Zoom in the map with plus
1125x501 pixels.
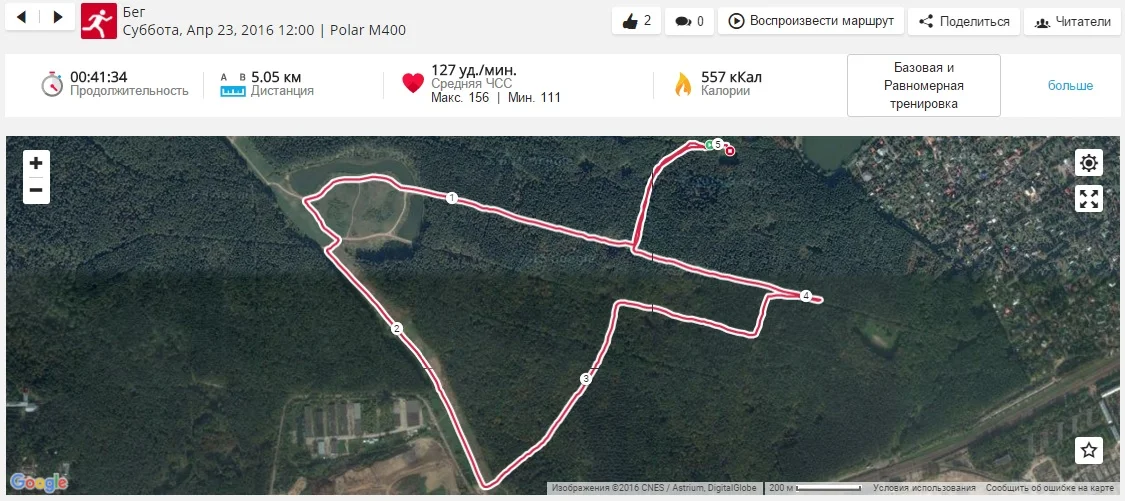(36, 163)
